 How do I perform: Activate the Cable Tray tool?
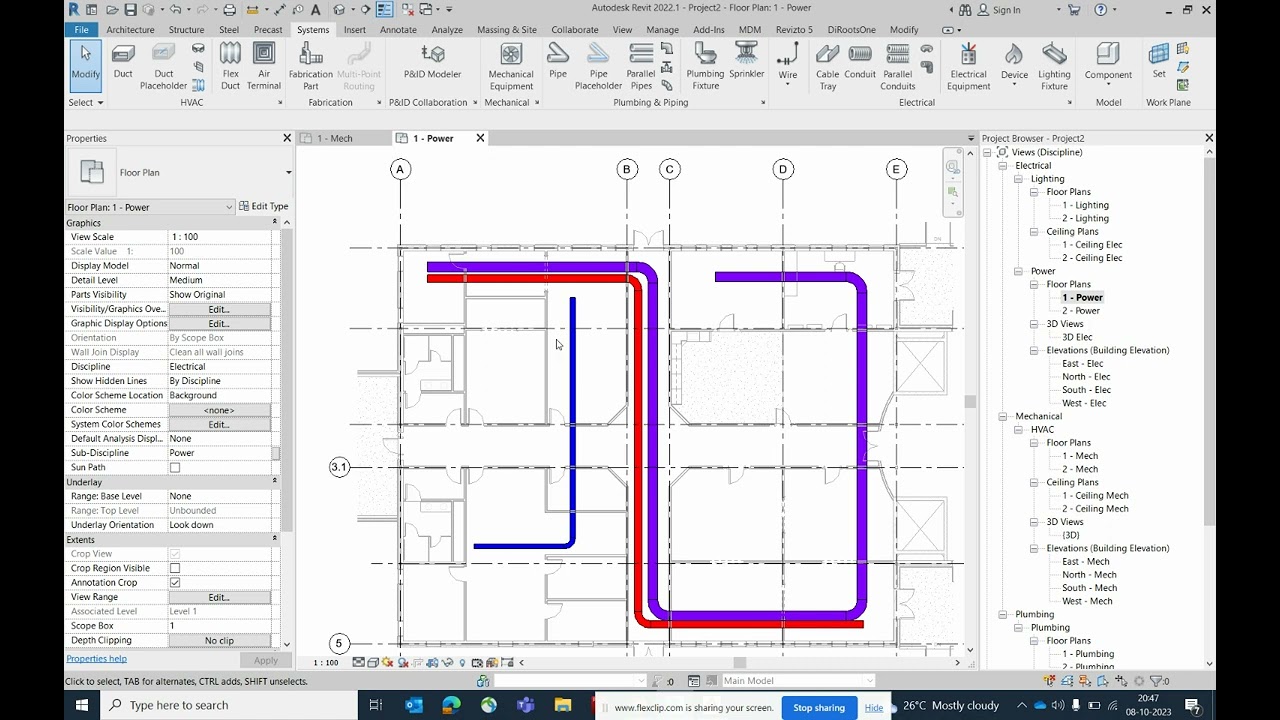pyautogui.click(x=827, y=67)
